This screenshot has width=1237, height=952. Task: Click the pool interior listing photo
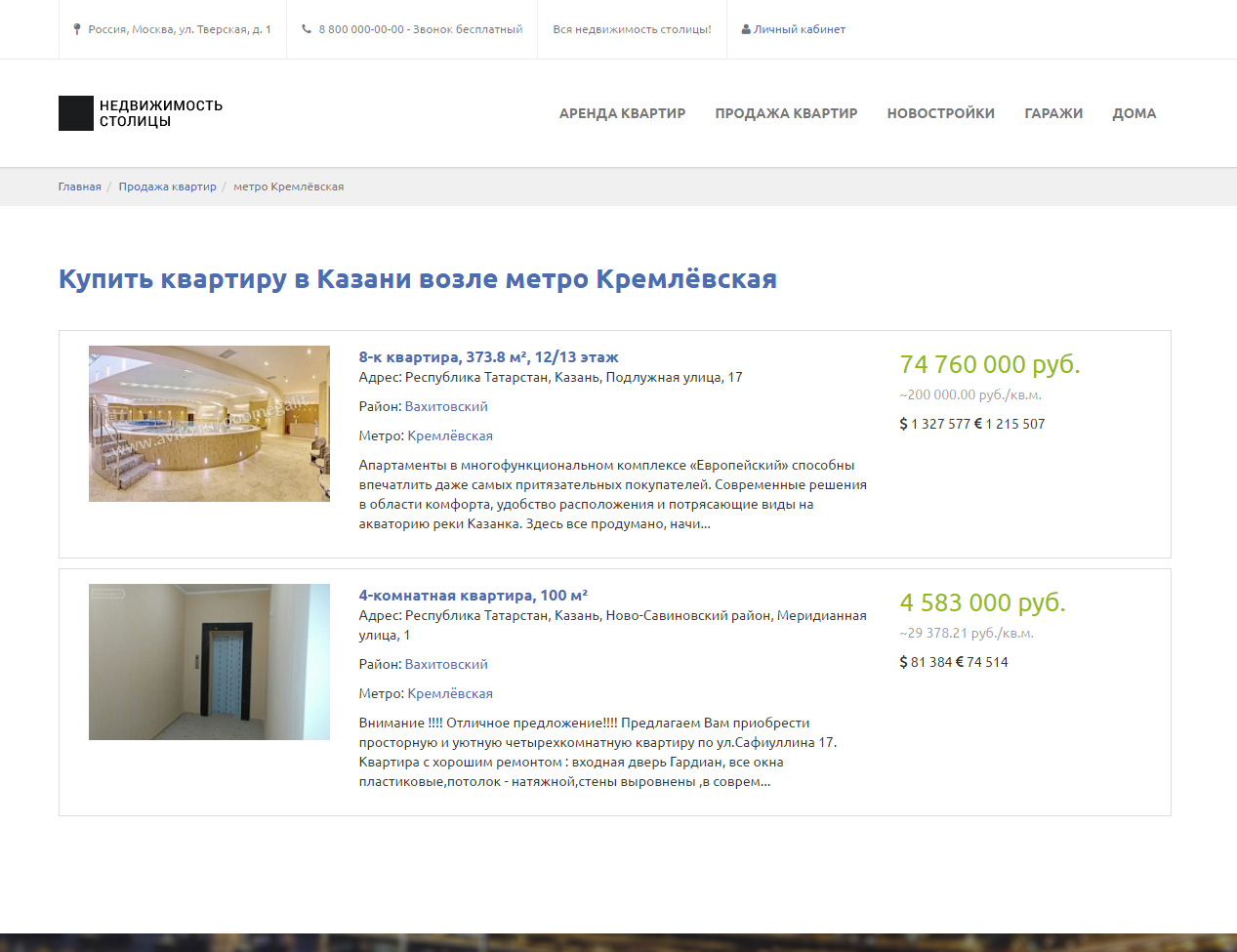pos(209,424)
